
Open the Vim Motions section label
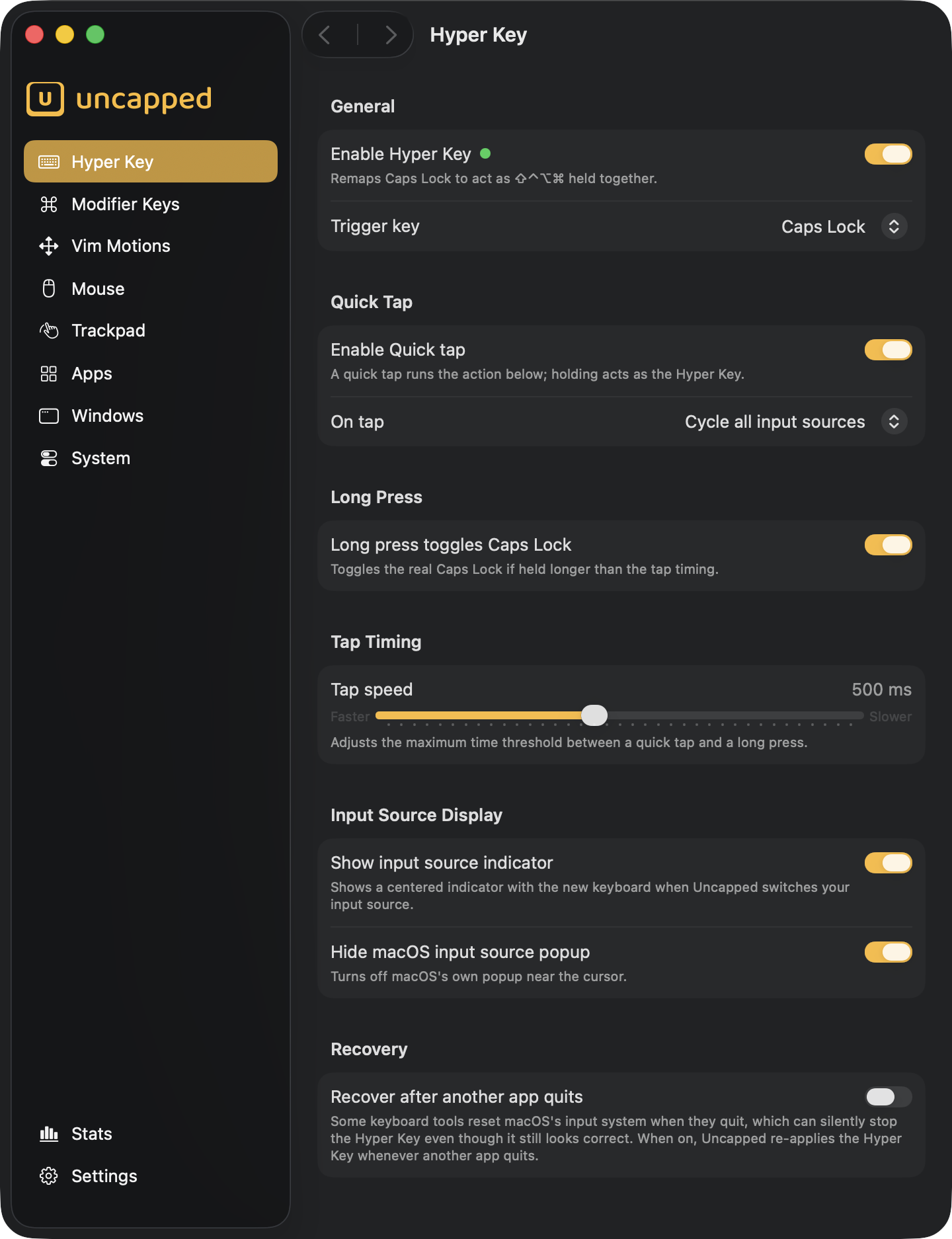121,246
